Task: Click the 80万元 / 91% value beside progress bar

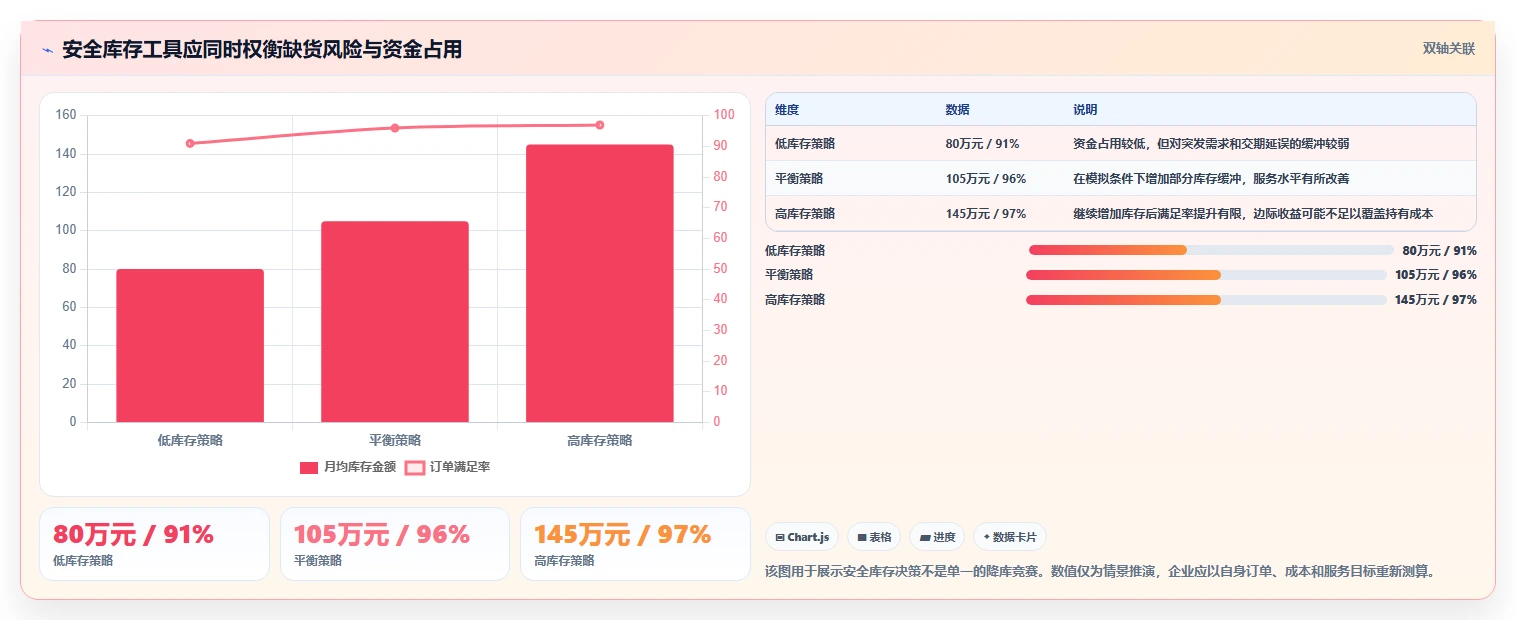Action: tap(1439, 251)
